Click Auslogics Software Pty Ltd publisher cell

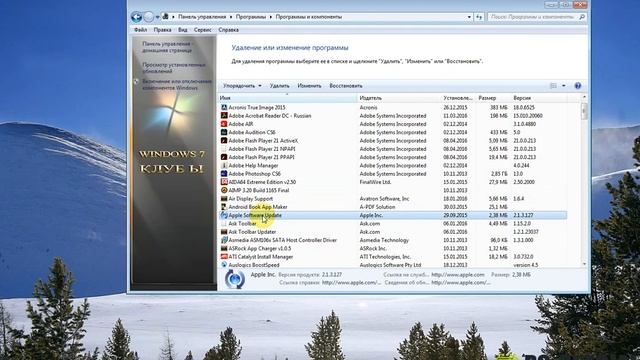click(390, 265)
